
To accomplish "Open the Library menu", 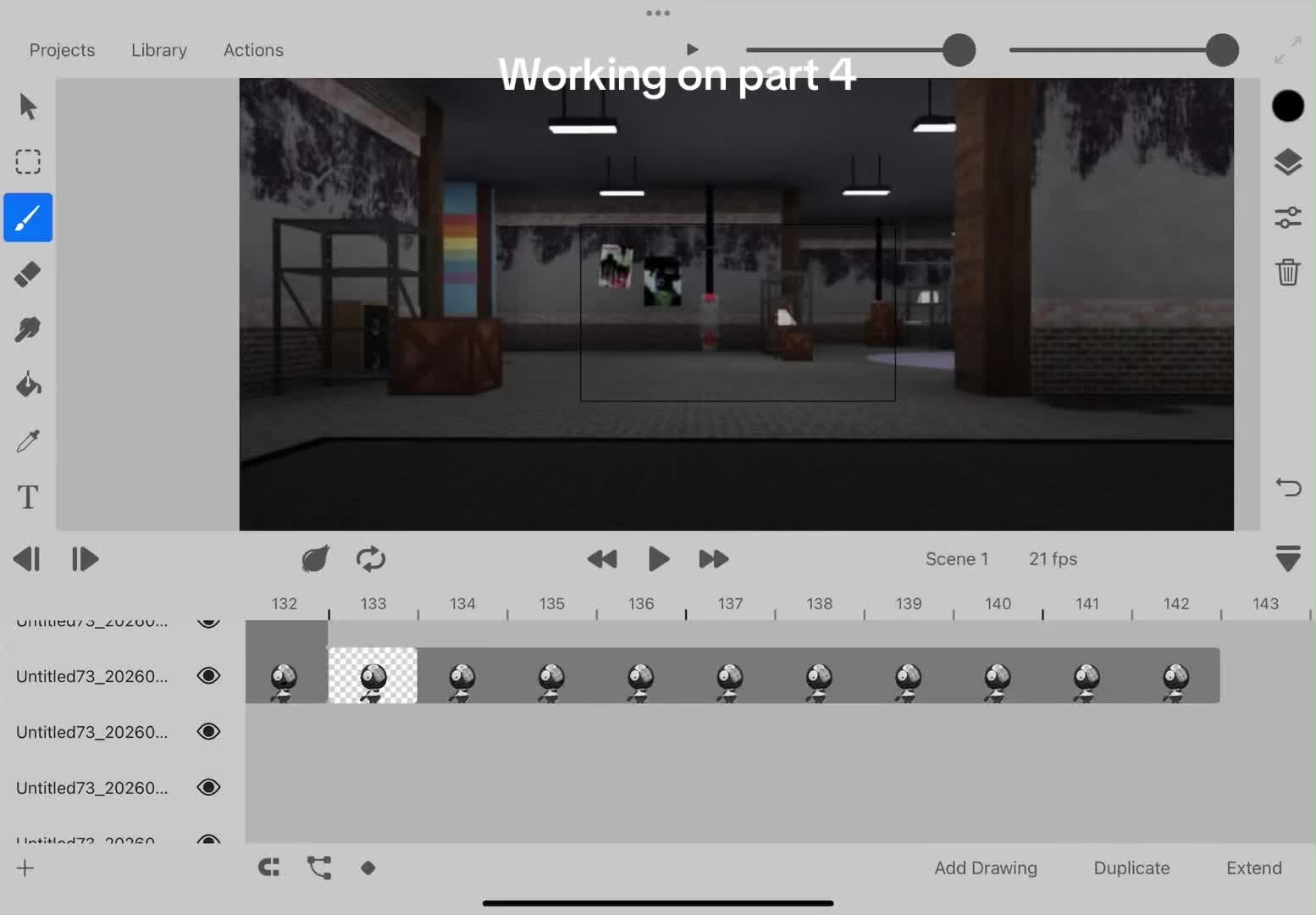I will click(159, 50).
